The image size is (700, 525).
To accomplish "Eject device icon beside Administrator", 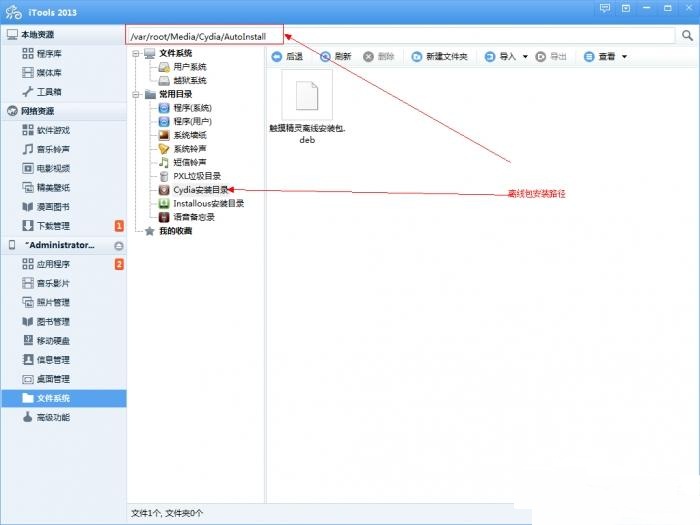I will pyautogui.click(x=118, y=245).
